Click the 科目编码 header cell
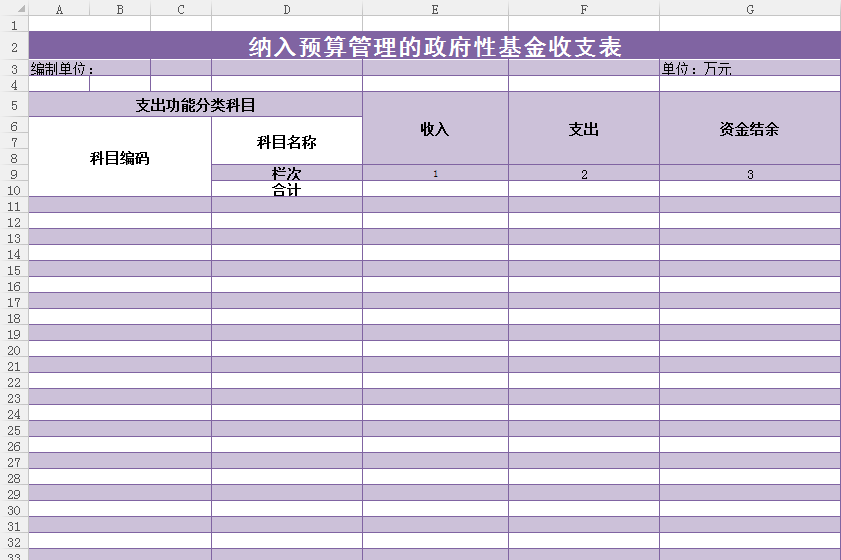 (120, 157)
